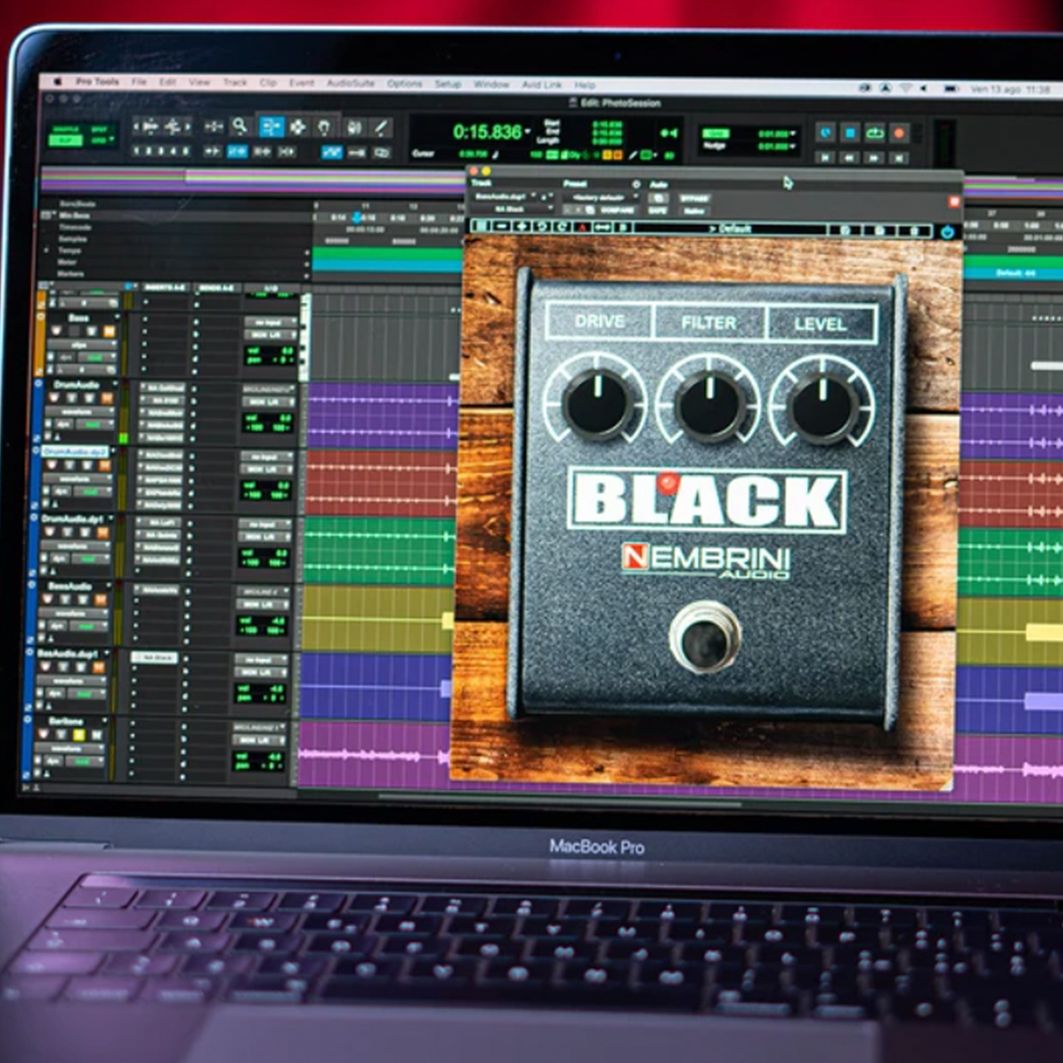
Task: Select the Zoomer magnifier tool
Action: (x=239, y=126)
